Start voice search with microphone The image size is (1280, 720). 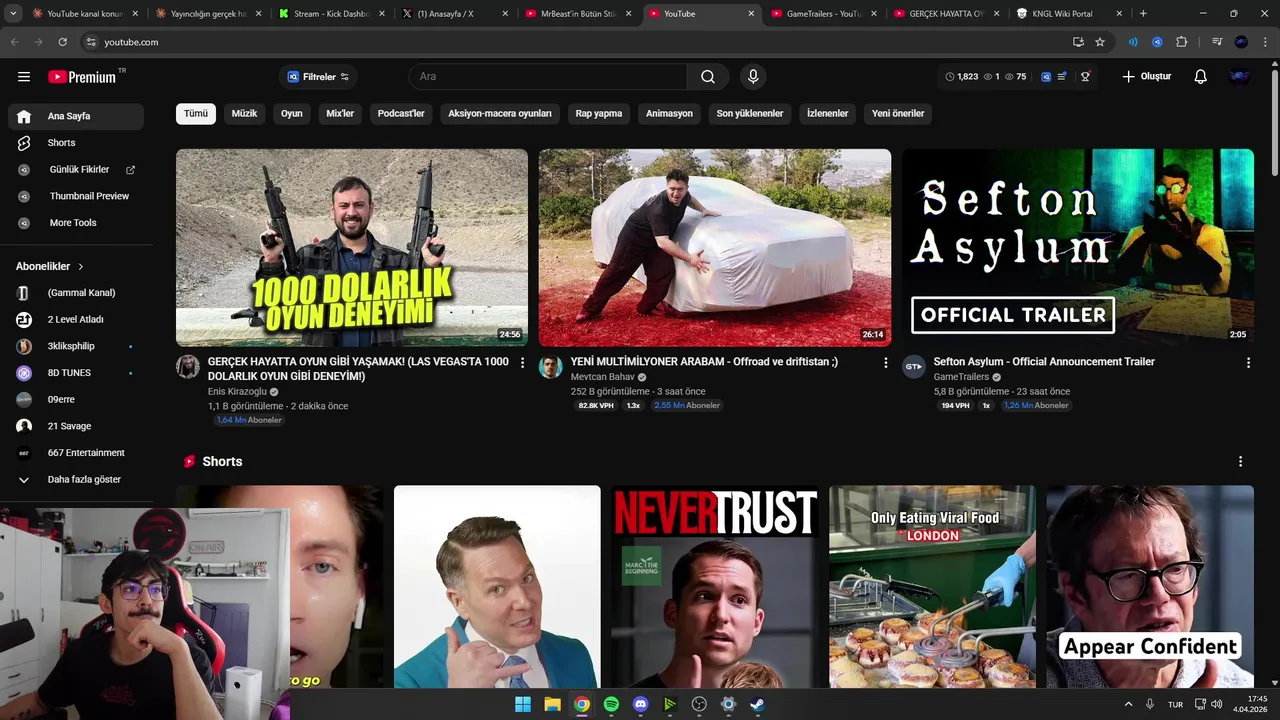click(753, 77)
